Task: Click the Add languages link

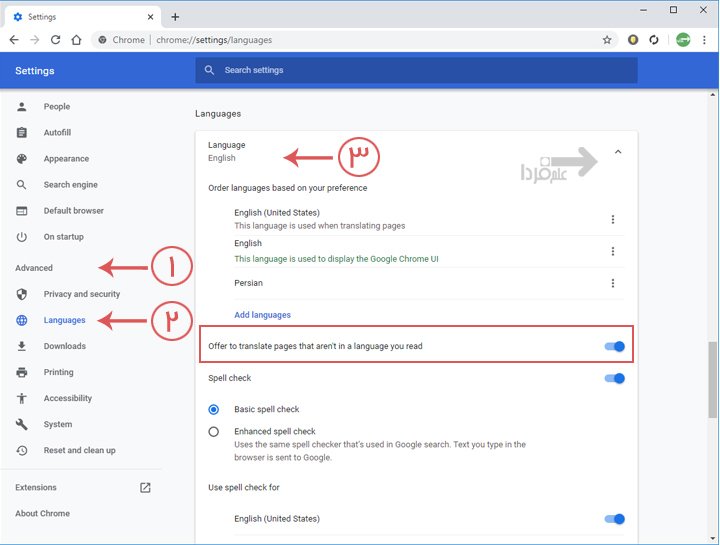Action: (262, 315)
